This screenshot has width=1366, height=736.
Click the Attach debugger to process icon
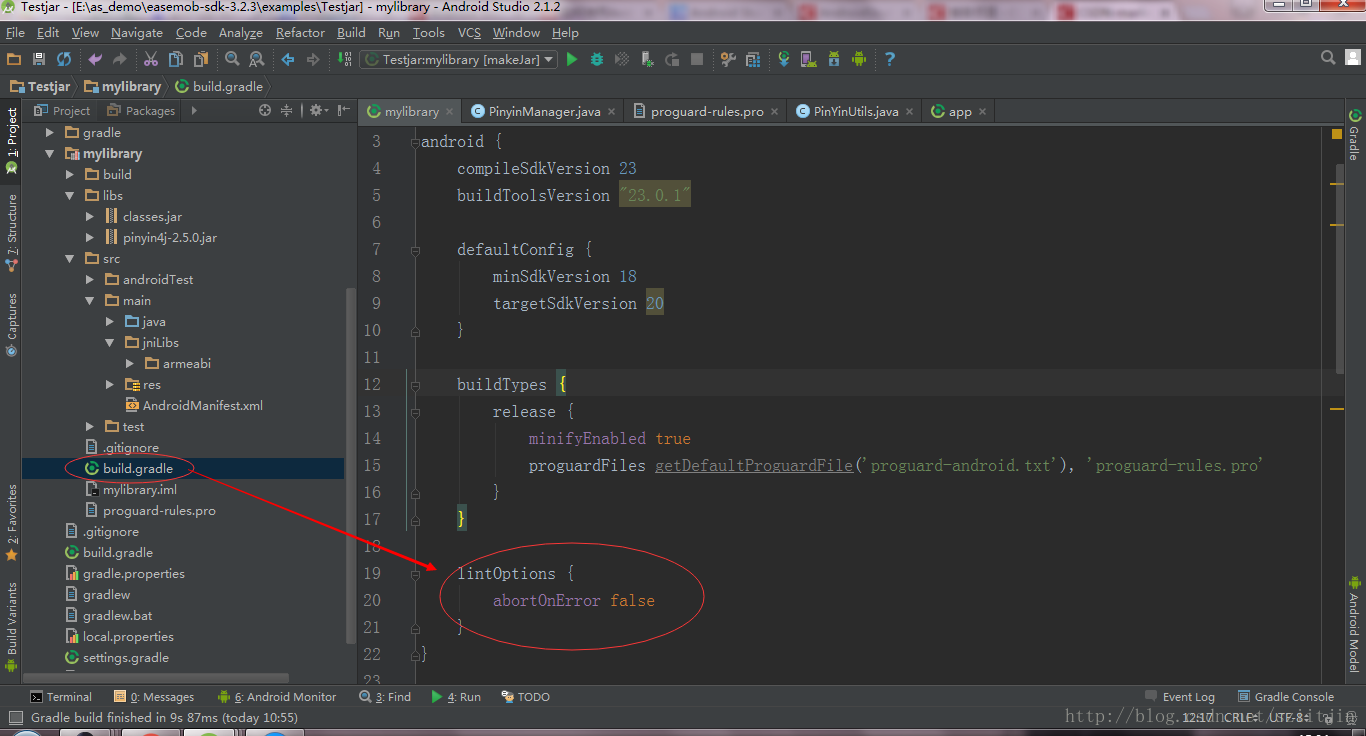(647, 59)
